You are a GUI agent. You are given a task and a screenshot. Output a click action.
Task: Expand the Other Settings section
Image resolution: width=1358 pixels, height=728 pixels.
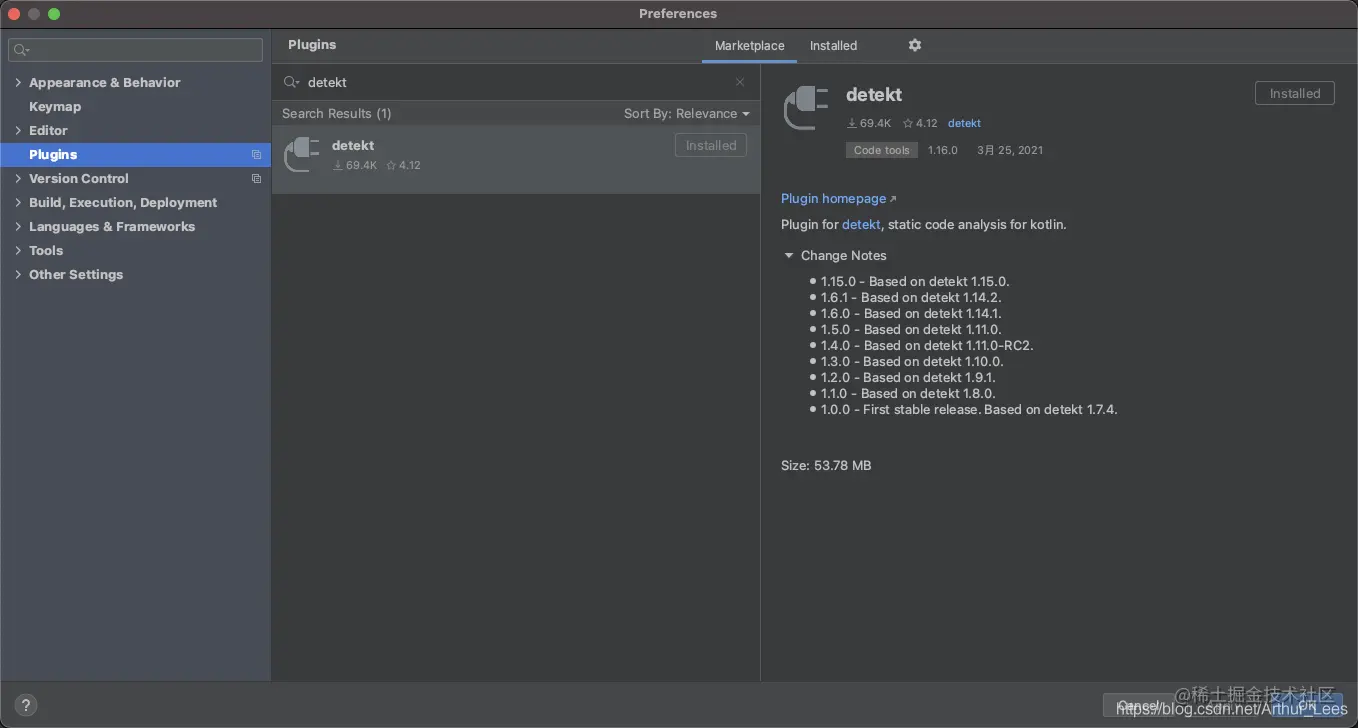[18, 275]
